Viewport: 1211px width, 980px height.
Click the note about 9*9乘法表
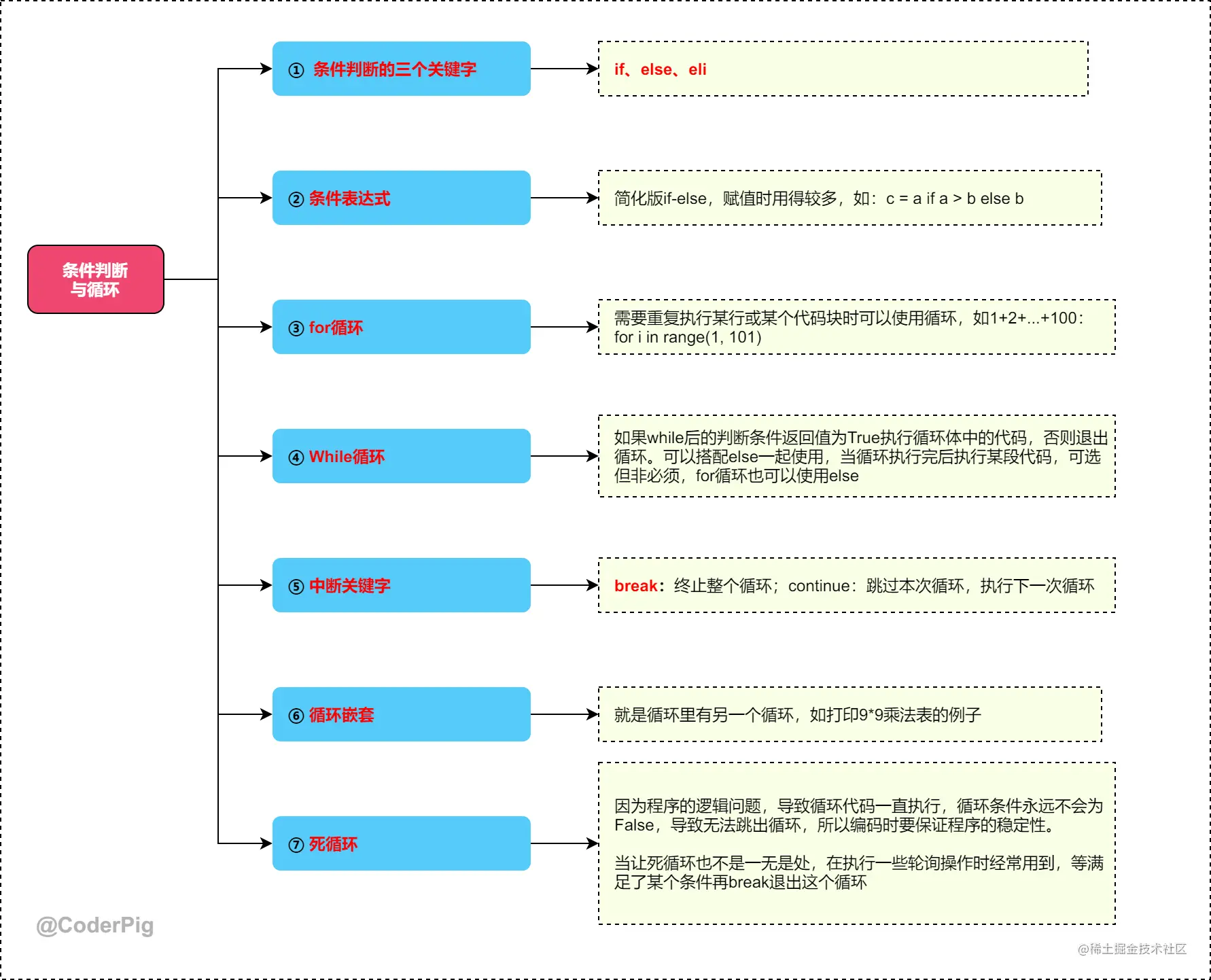pyautogui.click(x=850, y=714)
